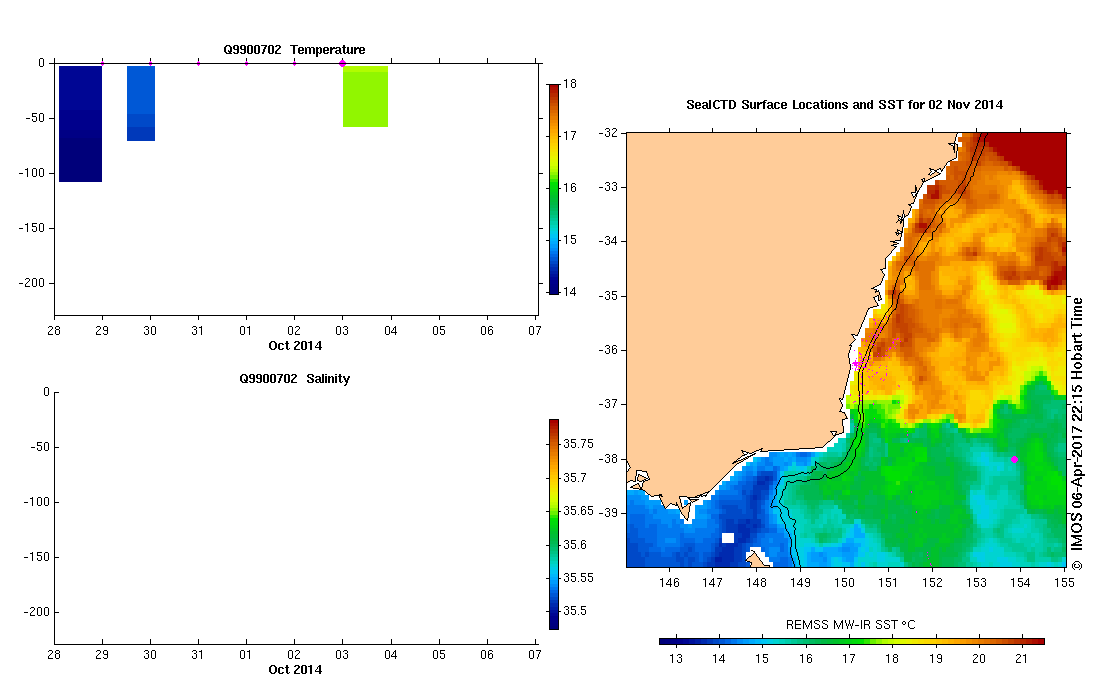Image resolution: width=1099 pixels, height=700 pixels.
Task: Click the 18 tick label on temperature colorbar
Action: [x=570, y=84]
